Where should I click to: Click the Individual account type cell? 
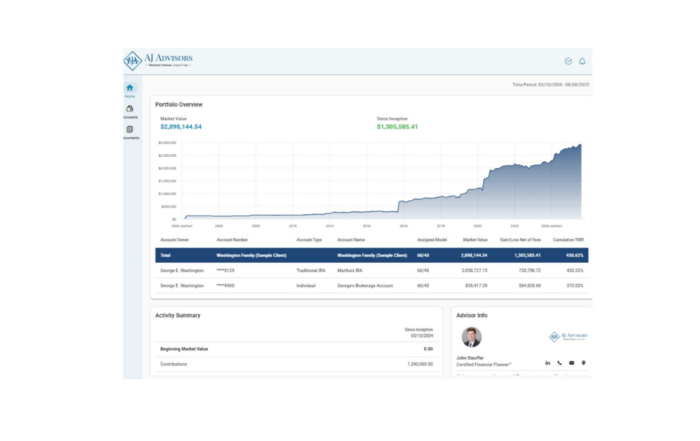[306, 286]
